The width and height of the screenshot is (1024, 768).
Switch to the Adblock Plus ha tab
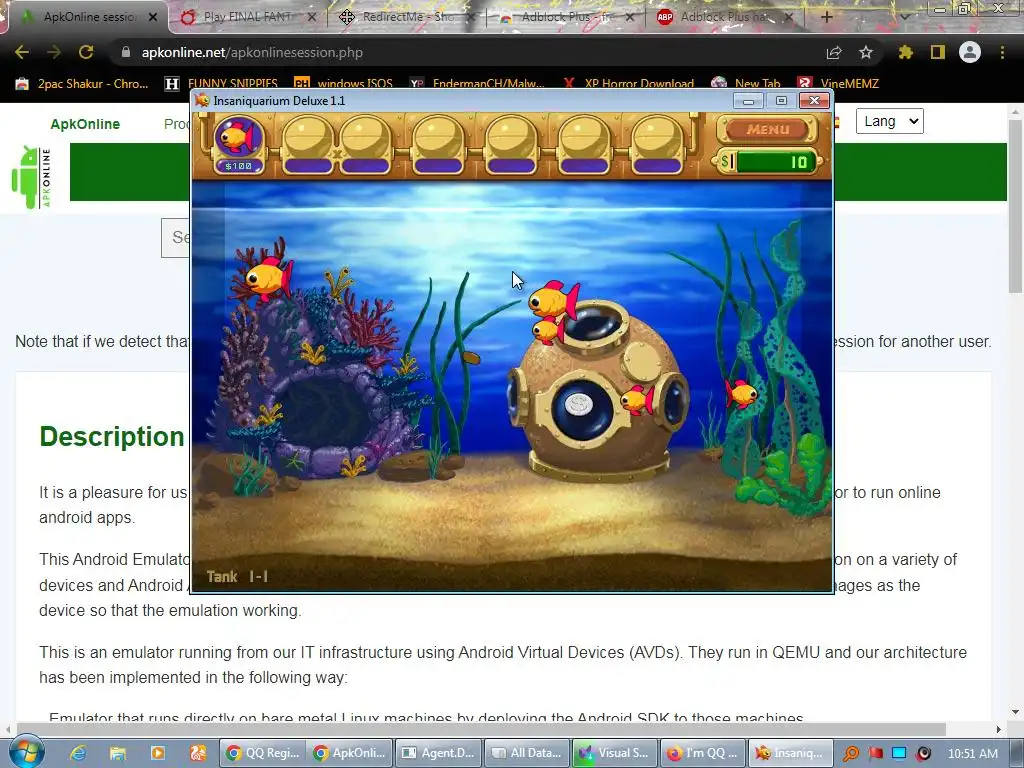click(724, 17)
